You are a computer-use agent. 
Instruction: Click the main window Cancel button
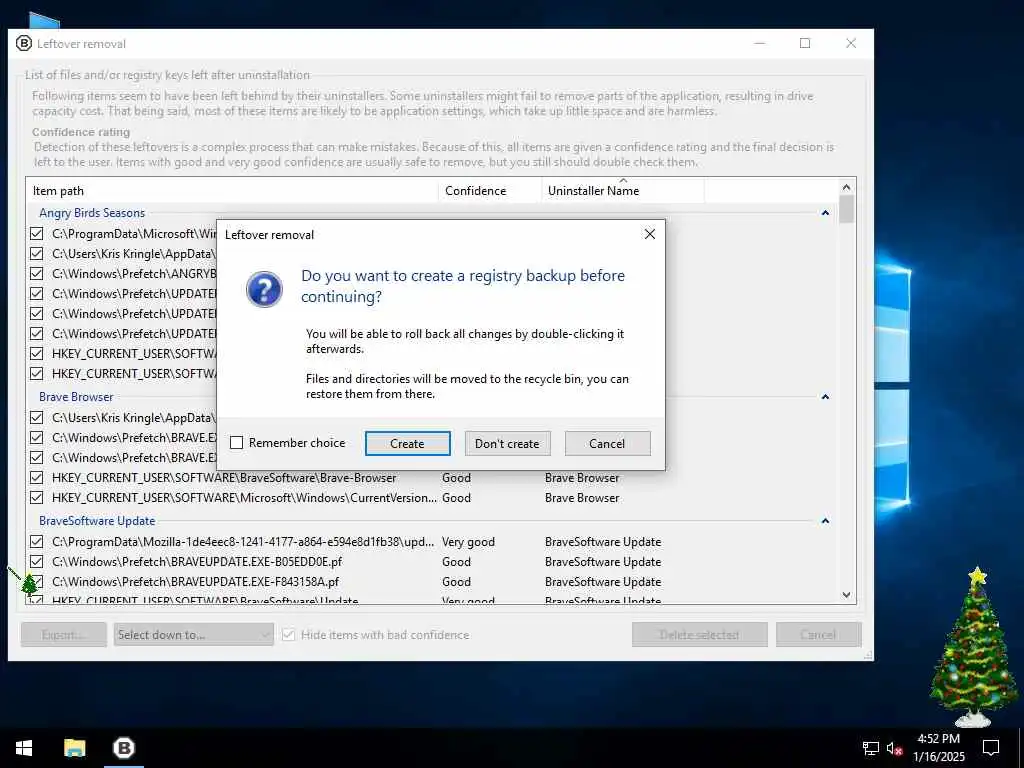(x=818, y=635)
